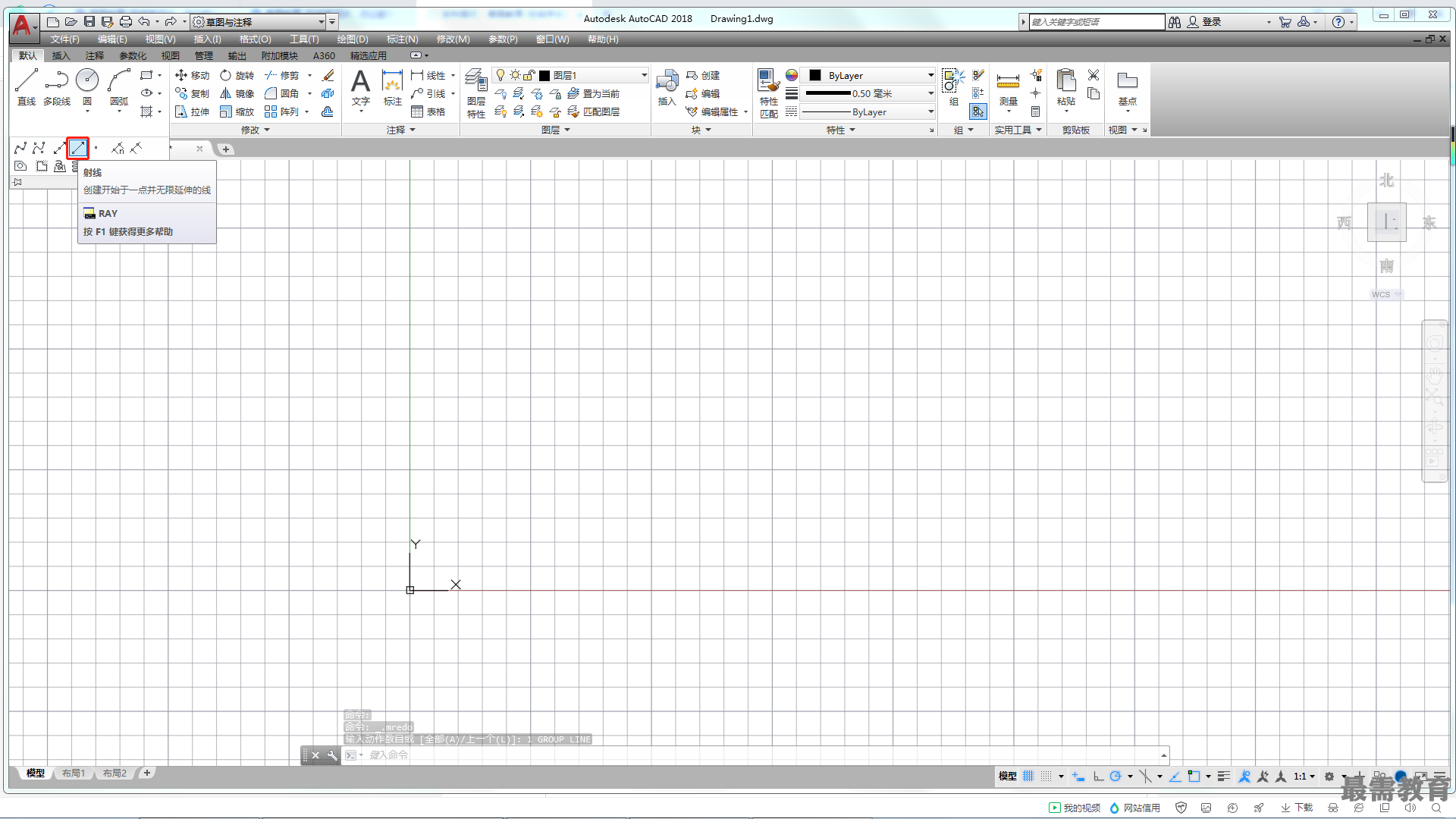The height and width of the screenshot is (819, 1456).
Task: Select the 直线 (Line) tool
Action: point(27,87)
